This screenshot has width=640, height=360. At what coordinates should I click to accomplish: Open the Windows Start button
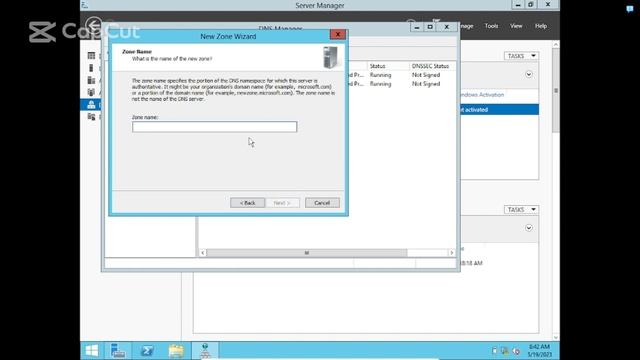click(92, 351)
